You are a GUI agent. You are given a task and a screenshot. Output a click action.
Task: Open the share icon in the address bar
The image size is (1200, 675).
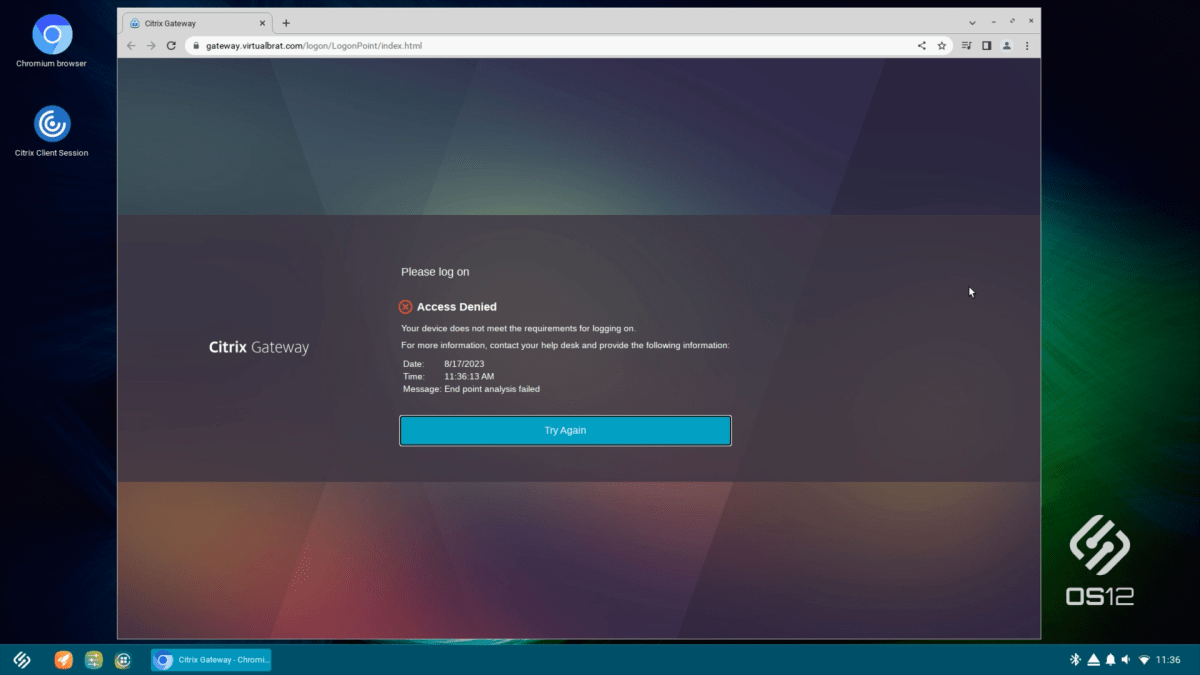click(x=921, y=45)
